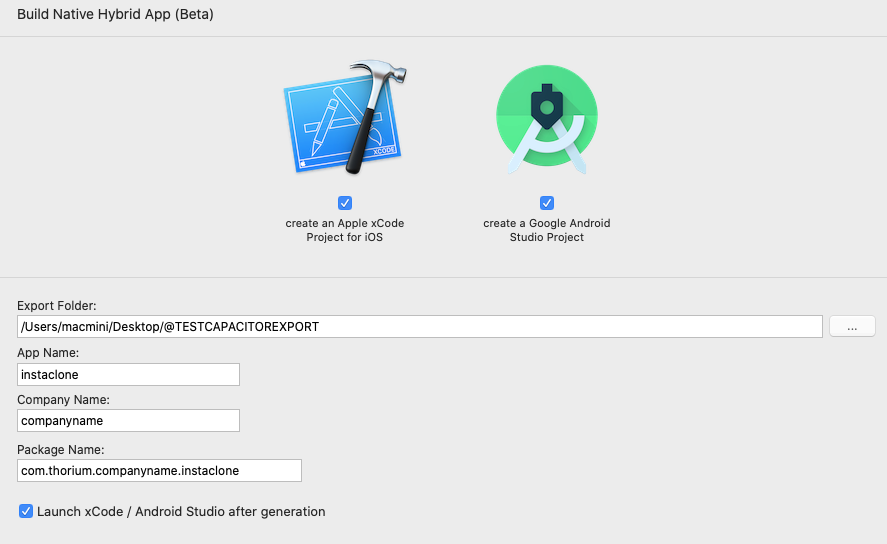The height and width of the screenshot is (544, 887).
Task: Click inside the Export Folder path field
Action: [x=420, y=326]
